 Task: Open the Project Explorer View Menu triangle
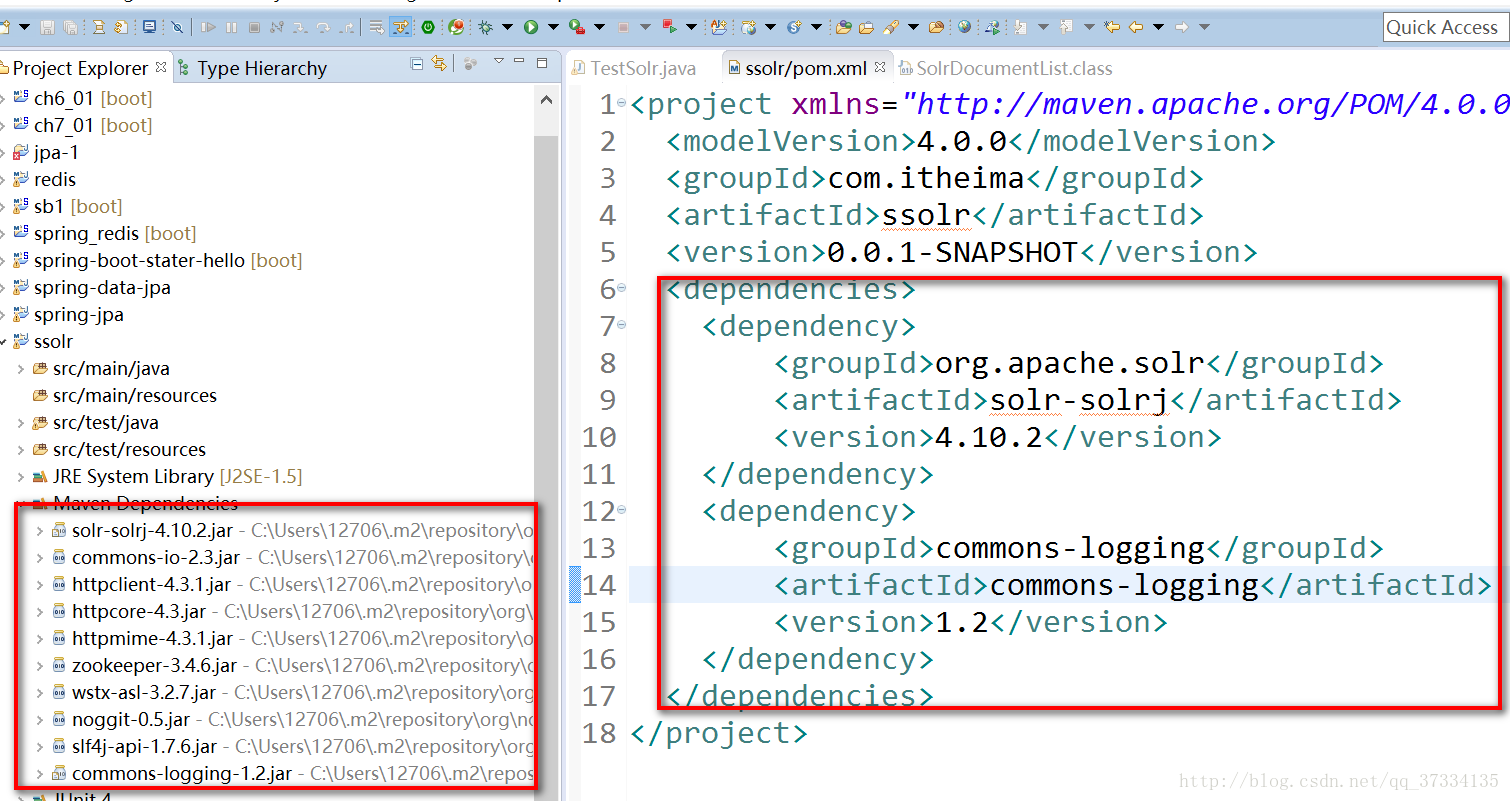pos(499,60)
